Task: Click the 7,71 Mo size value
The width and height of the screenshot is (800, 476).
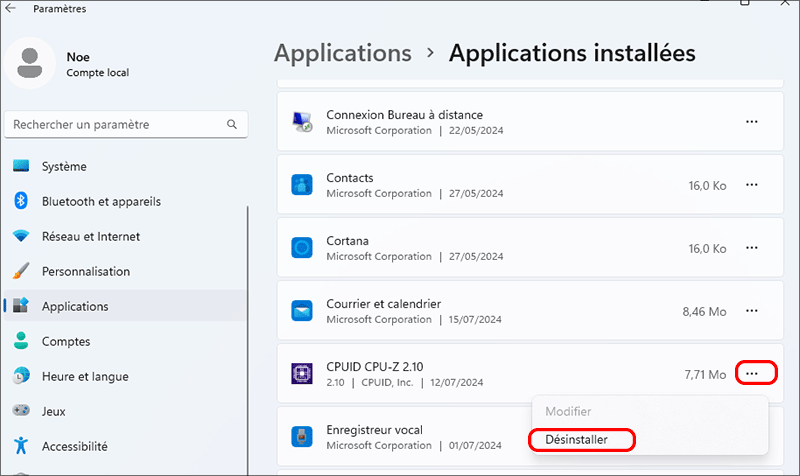Action: (705, 374)
